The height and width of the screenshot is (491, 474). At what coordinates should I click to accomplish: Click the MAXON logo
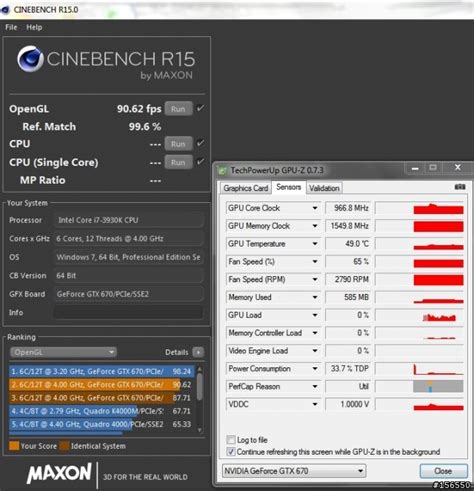coord(59,473)
